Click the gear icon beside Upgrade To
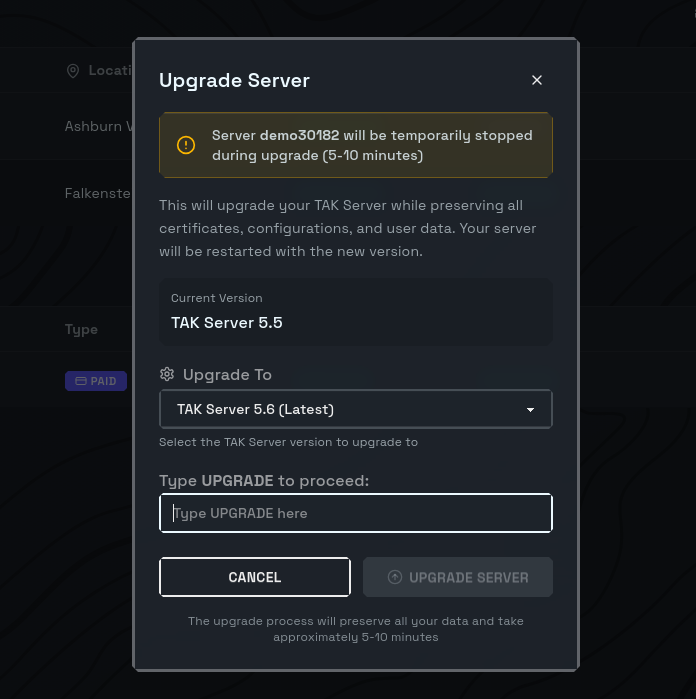The image size is (696, 699). click(167, 374)
